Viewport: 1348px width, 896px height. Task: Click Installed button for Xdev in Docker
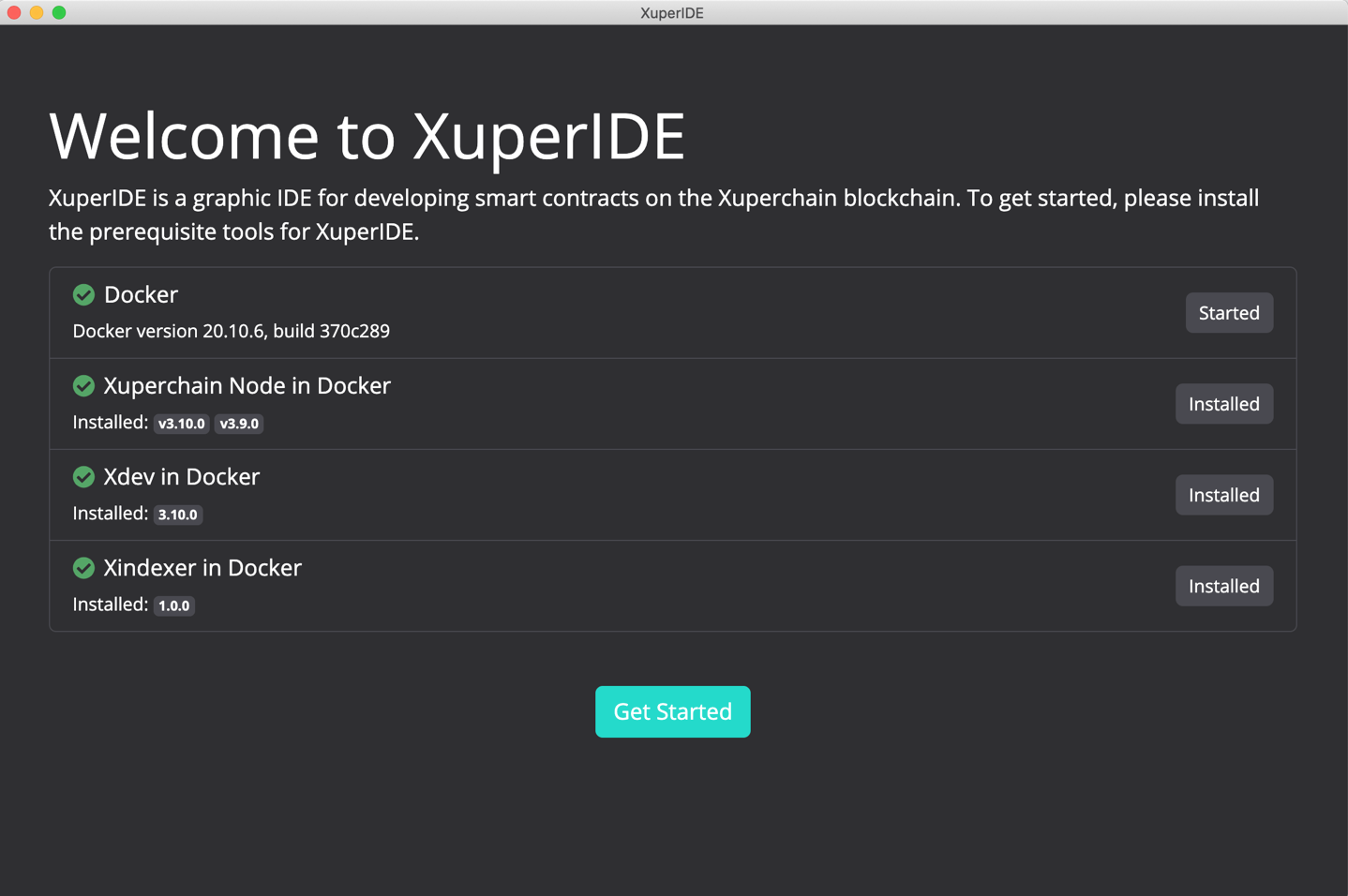coord(1224,495)
